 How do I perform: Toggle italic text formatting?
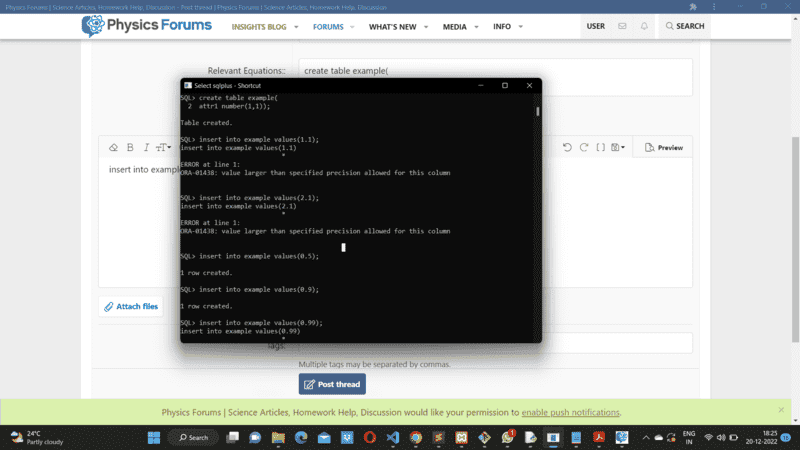[146, 147]
